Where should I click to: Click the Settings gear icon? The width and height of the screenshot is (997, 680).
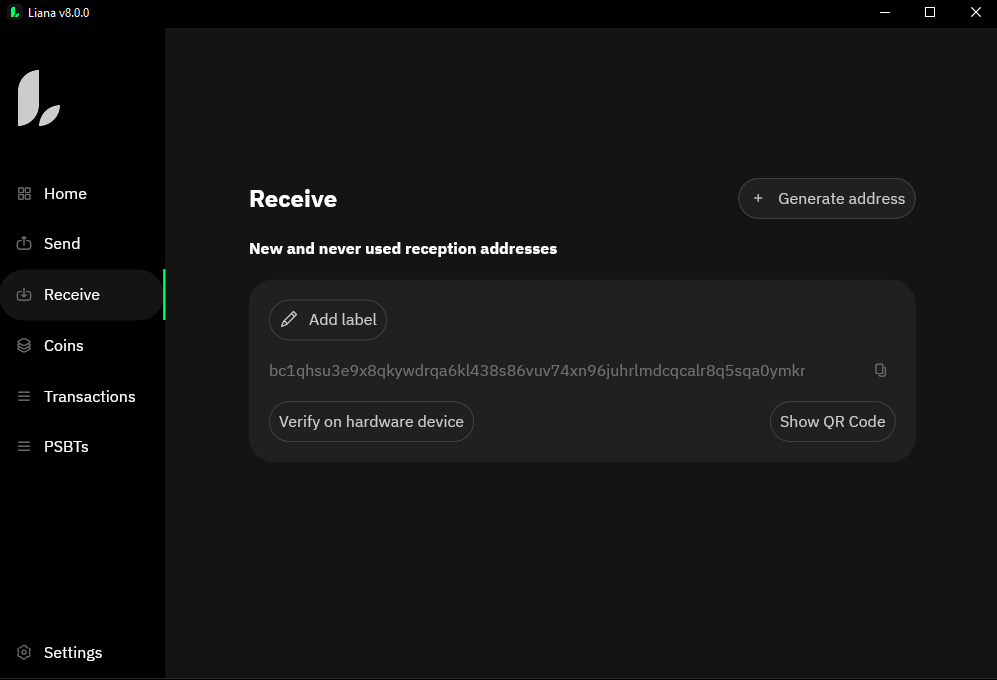pyautogui.click(x=25, y=653)
